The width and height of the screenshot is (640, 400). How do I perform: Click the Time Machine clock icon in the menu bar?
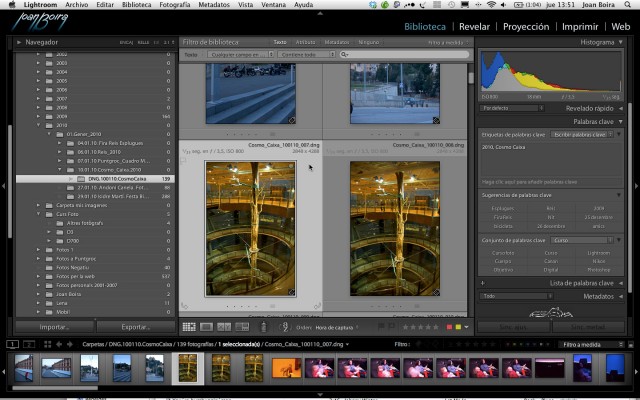[451, 5]
